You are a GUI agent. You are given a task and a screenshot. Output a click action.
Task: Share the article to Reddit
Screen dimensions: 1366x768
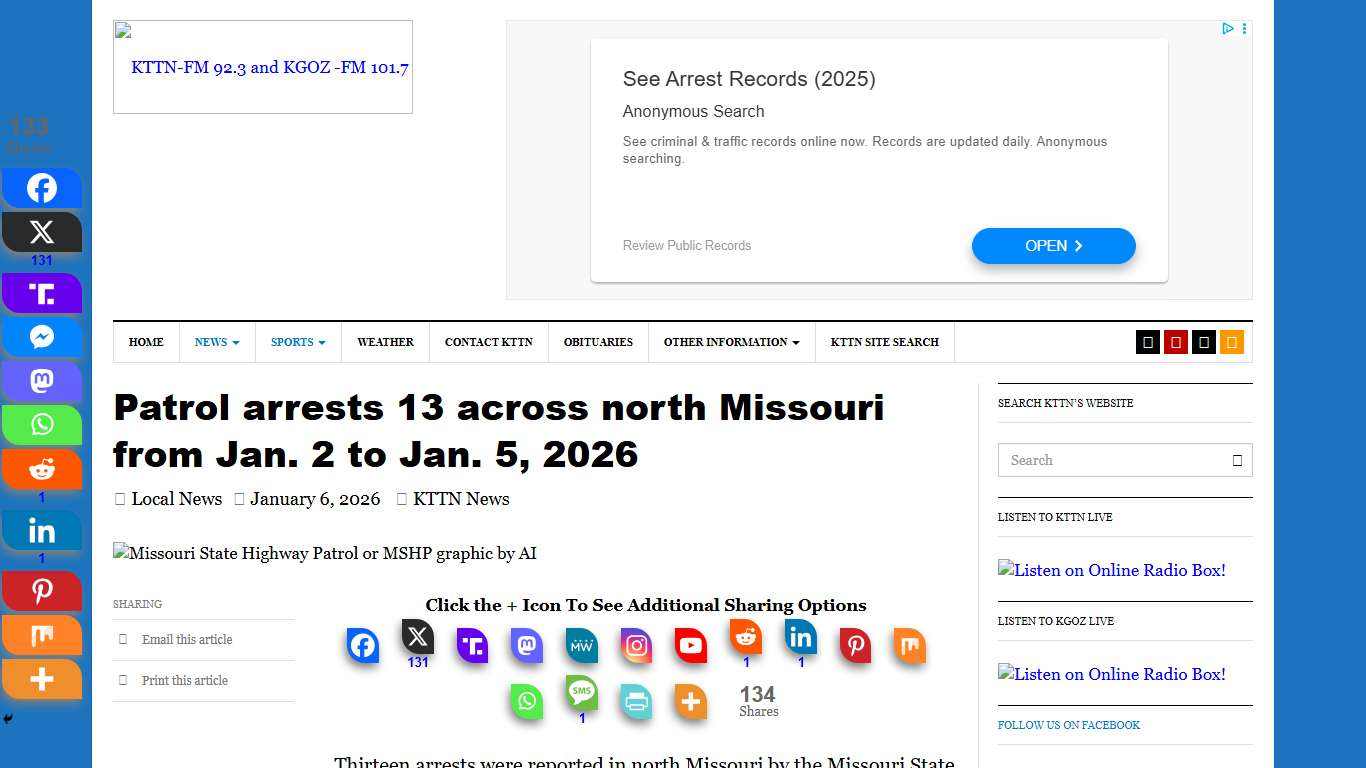744,645
